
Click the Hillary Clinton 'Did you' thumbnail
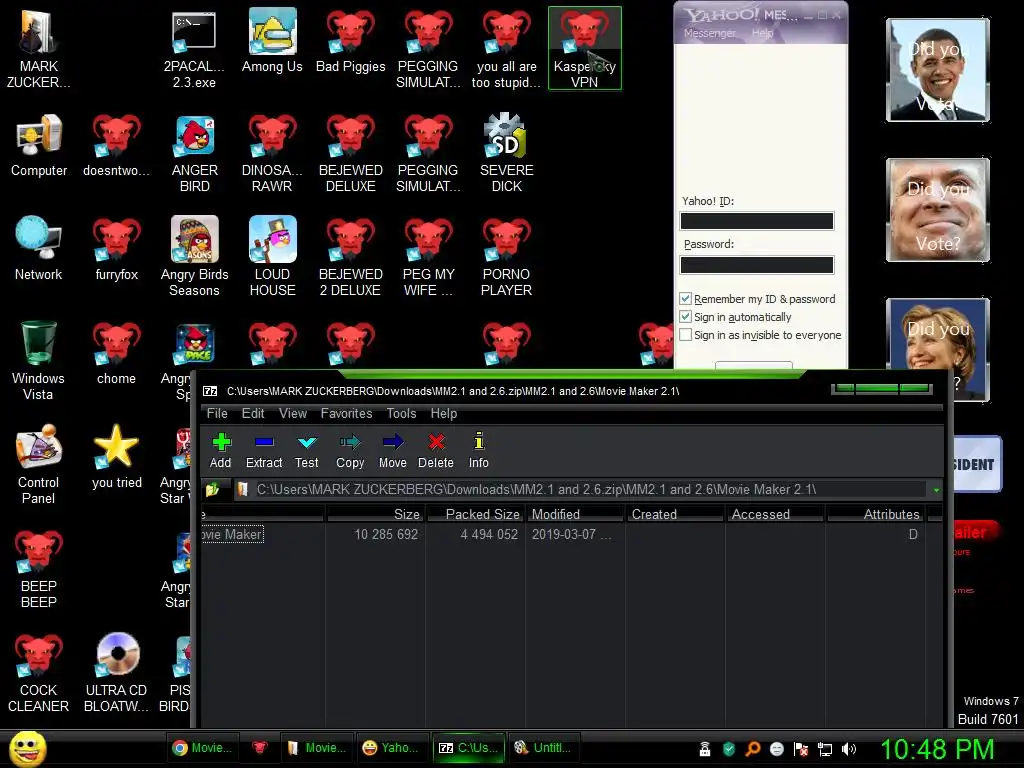tap(938, 349)
